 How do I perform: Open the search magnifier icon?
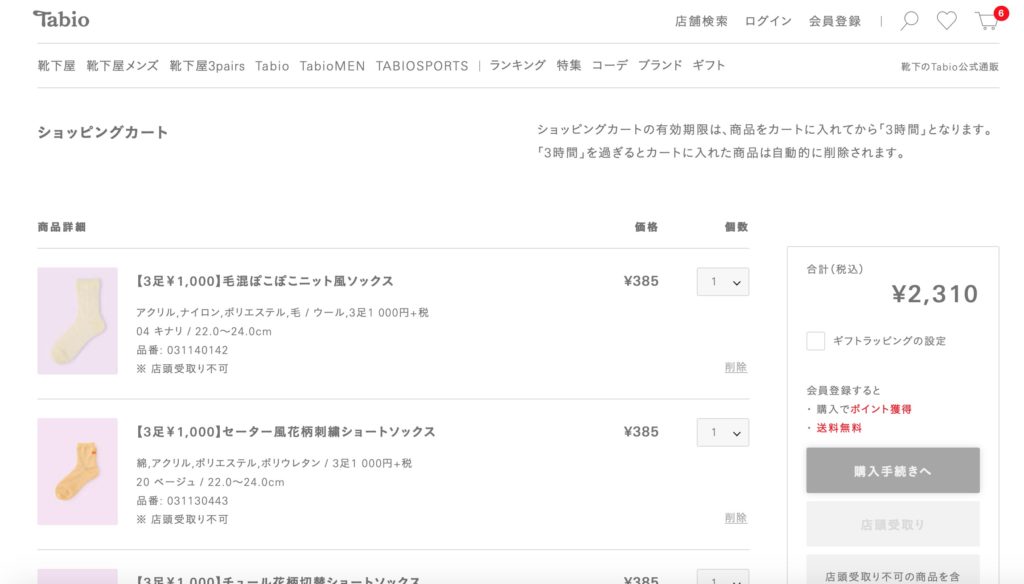[909, 20]
